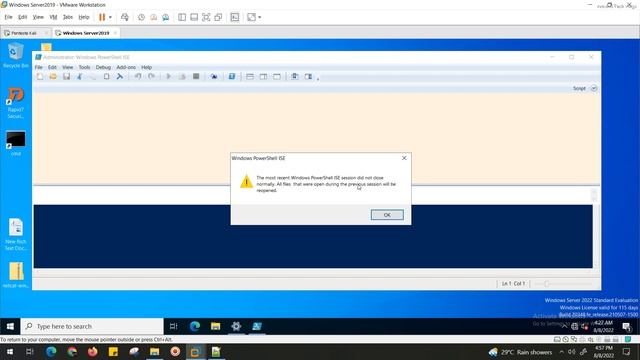This screenshot has height=360, width=640.
Task: Open the ISE File menu
Action: pyautogui.click(x=39, y=67)
